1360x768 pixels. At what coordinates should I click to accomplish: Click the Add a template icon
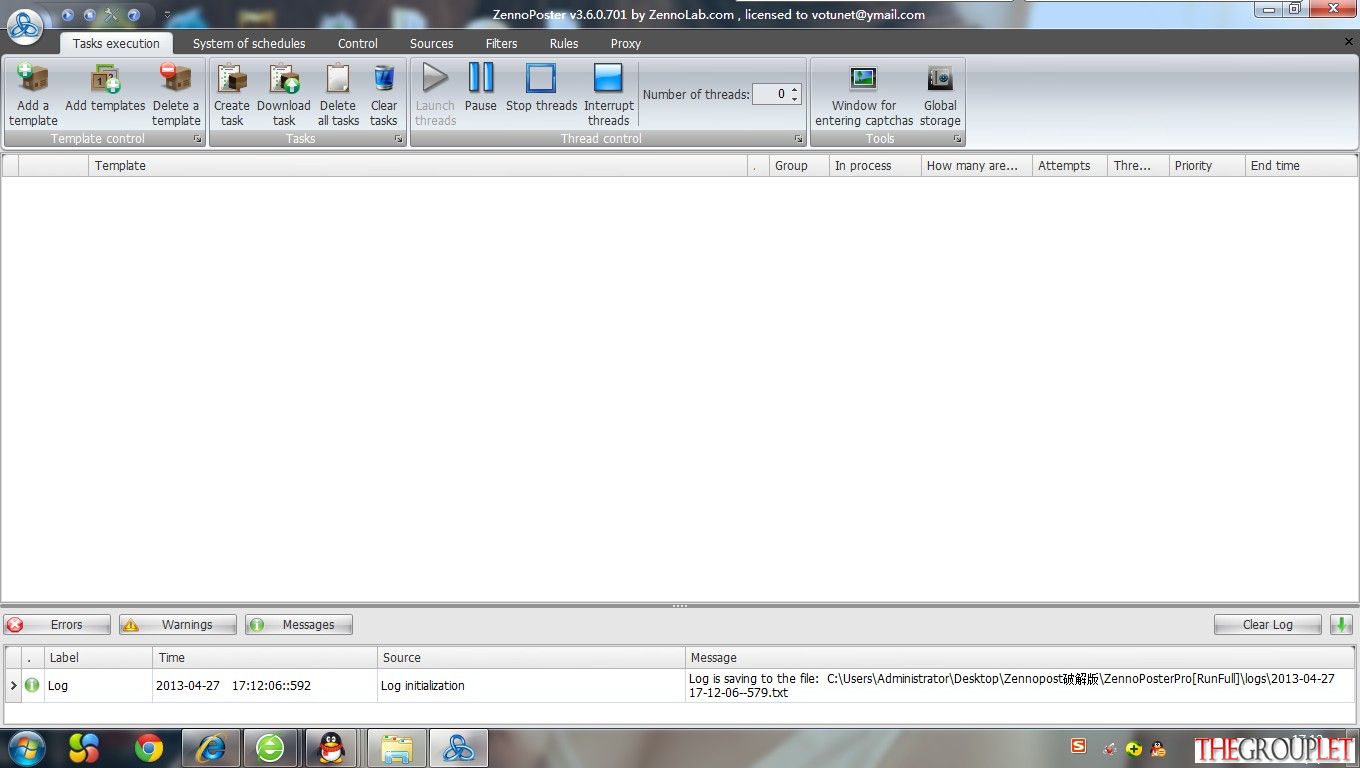point(33,79)
